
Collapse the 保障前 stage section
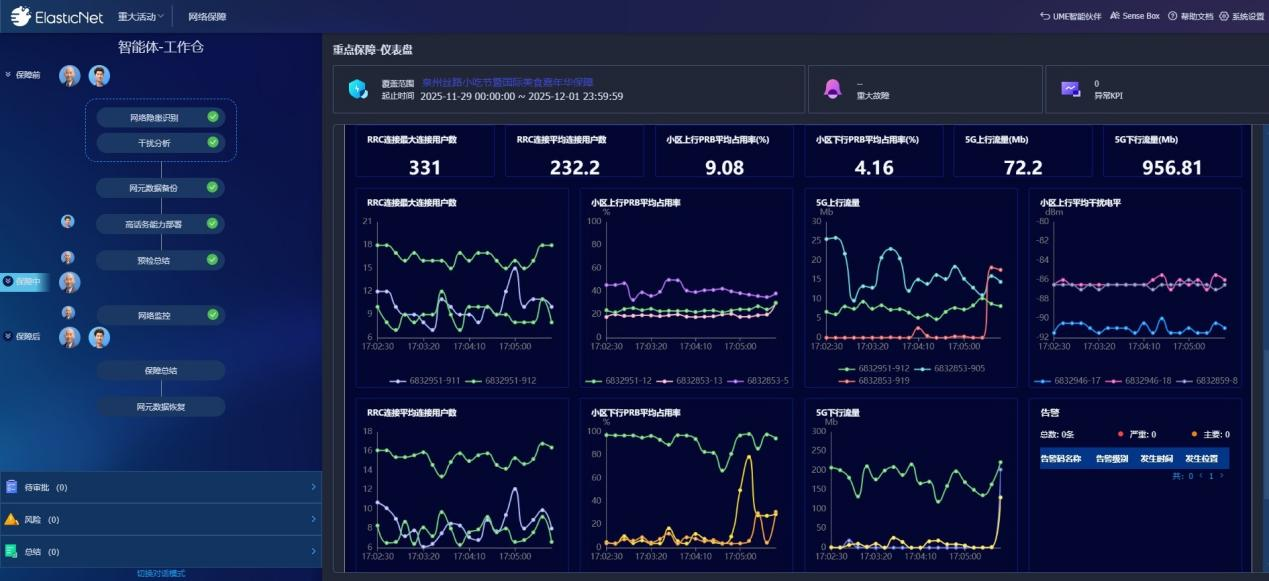click(8, 75)
